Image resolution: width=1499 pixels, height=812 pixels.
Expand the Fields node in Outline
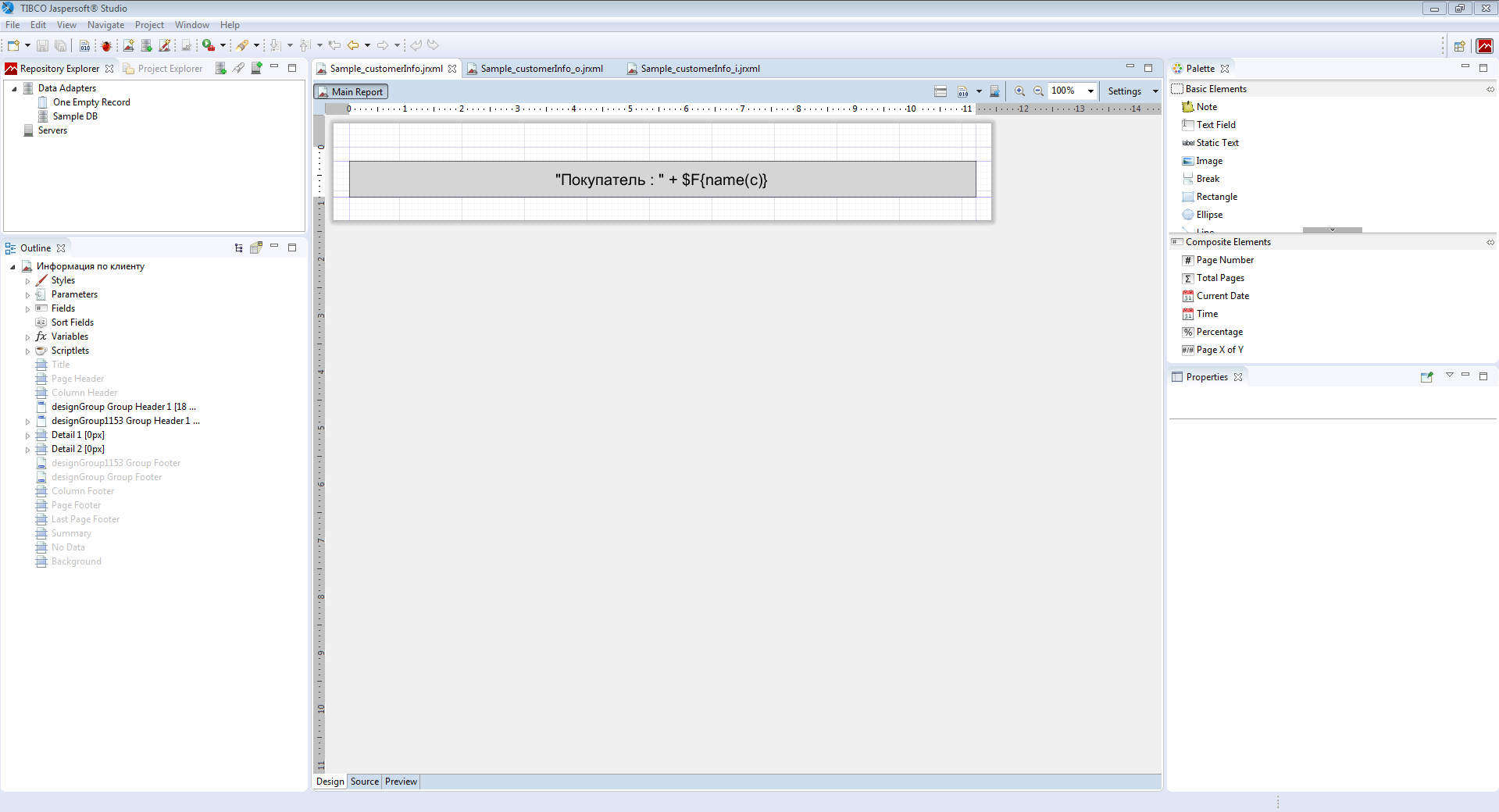(x=28, y=309)
